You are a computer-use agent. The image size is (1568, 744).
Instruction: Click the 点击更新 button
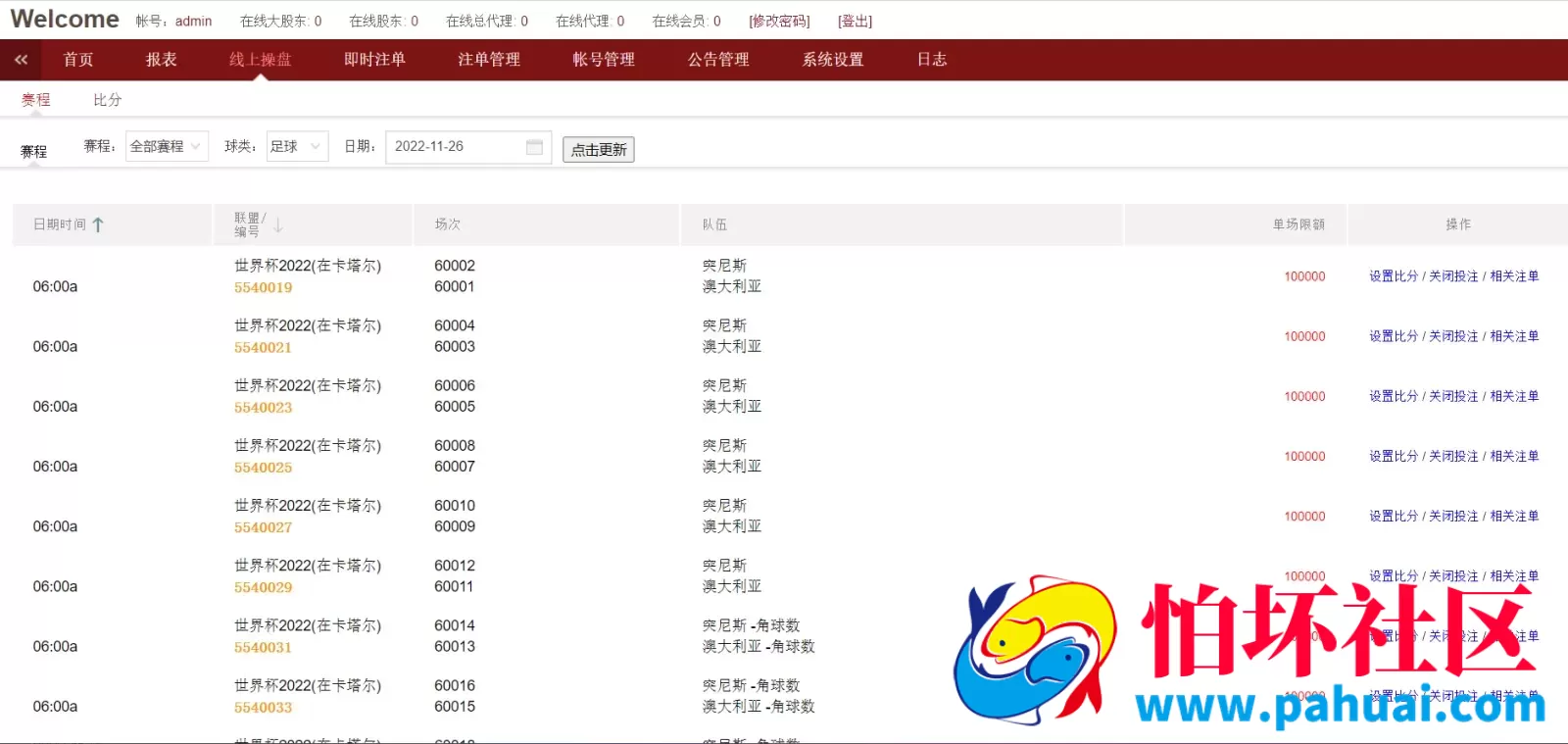[x=599, y=149]
